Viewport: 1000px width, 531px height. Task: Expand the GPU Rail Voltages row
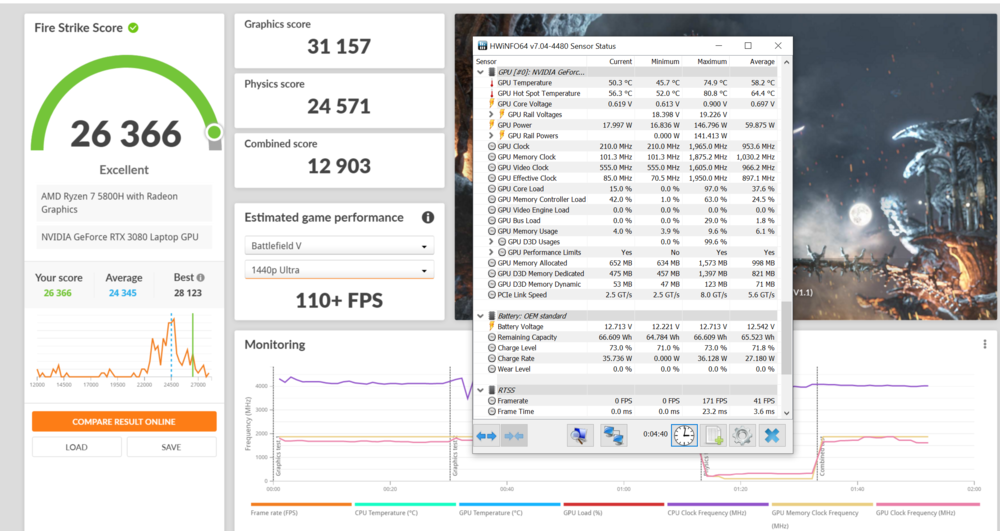pos(491,114)
